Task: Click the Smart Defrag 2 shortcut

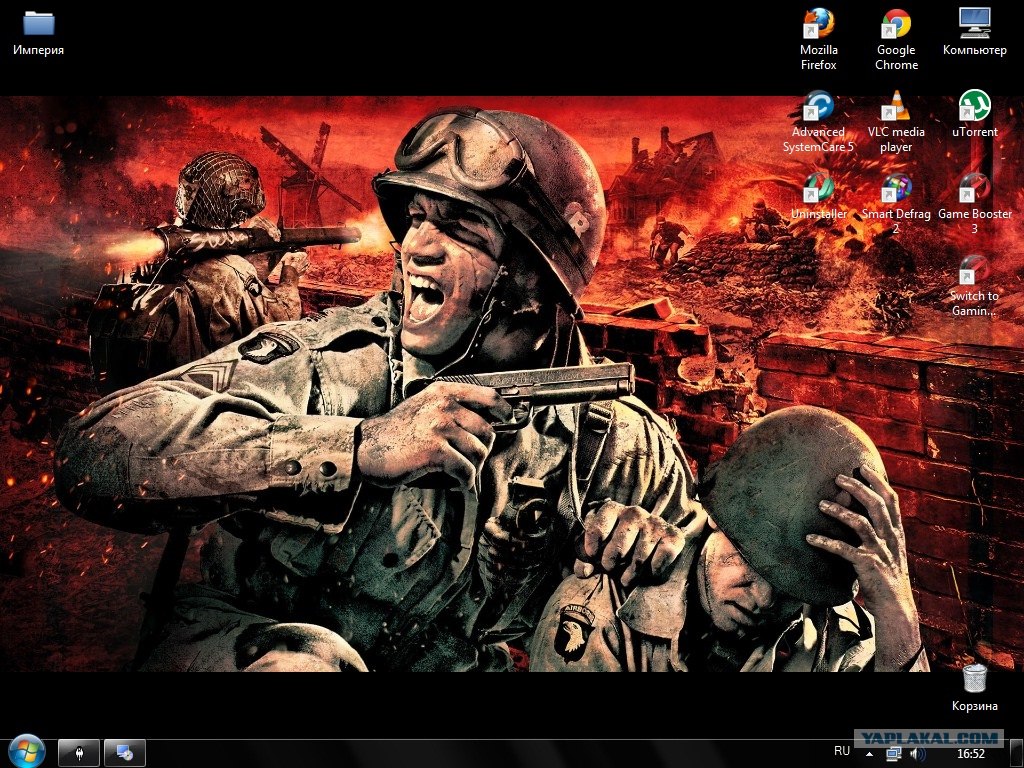Action: pos(896,204)
